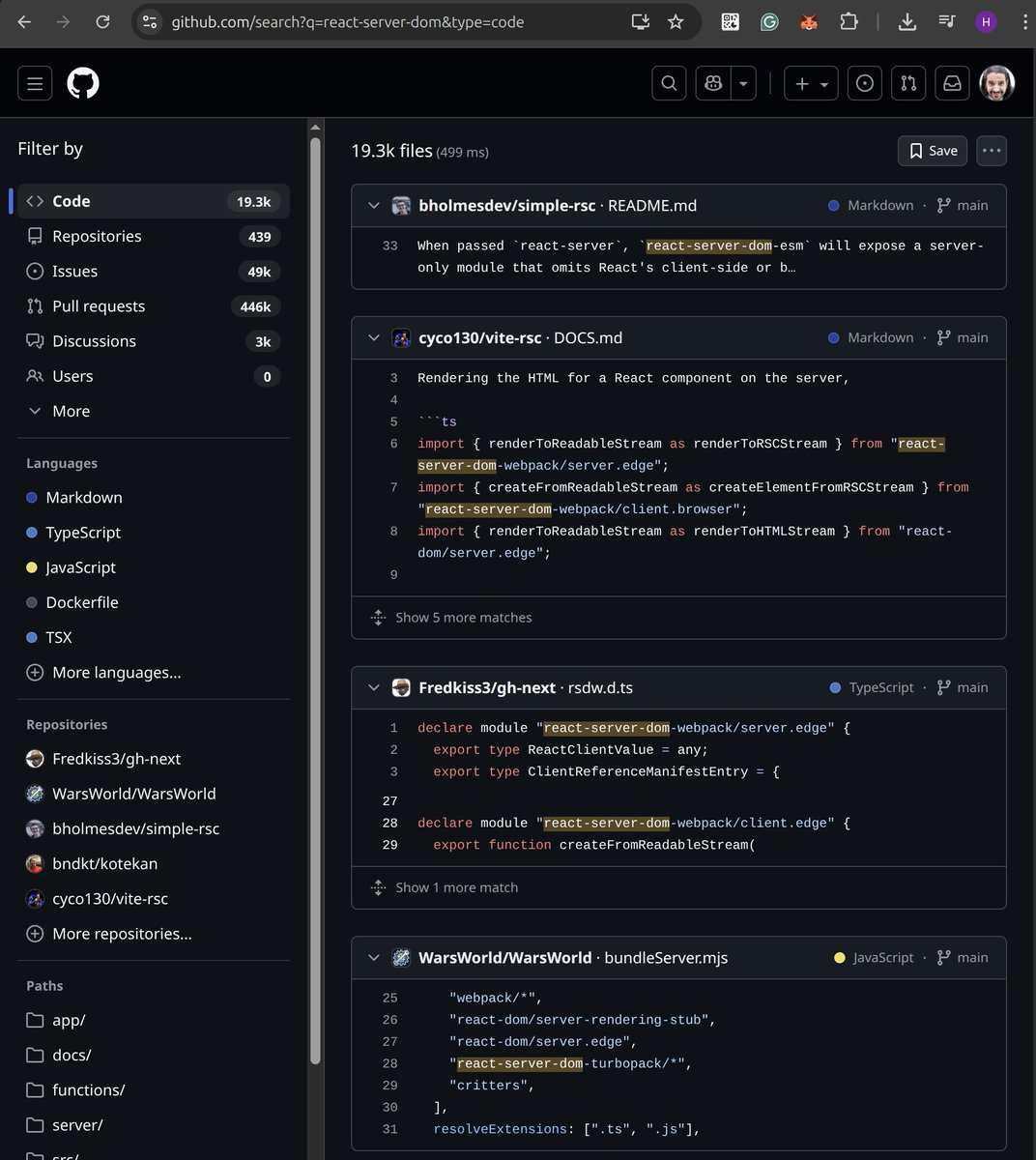The width and height of the screenshot is (1036, 1160).
Task: Open the README.md file link
Action: (x=652, y=205)
